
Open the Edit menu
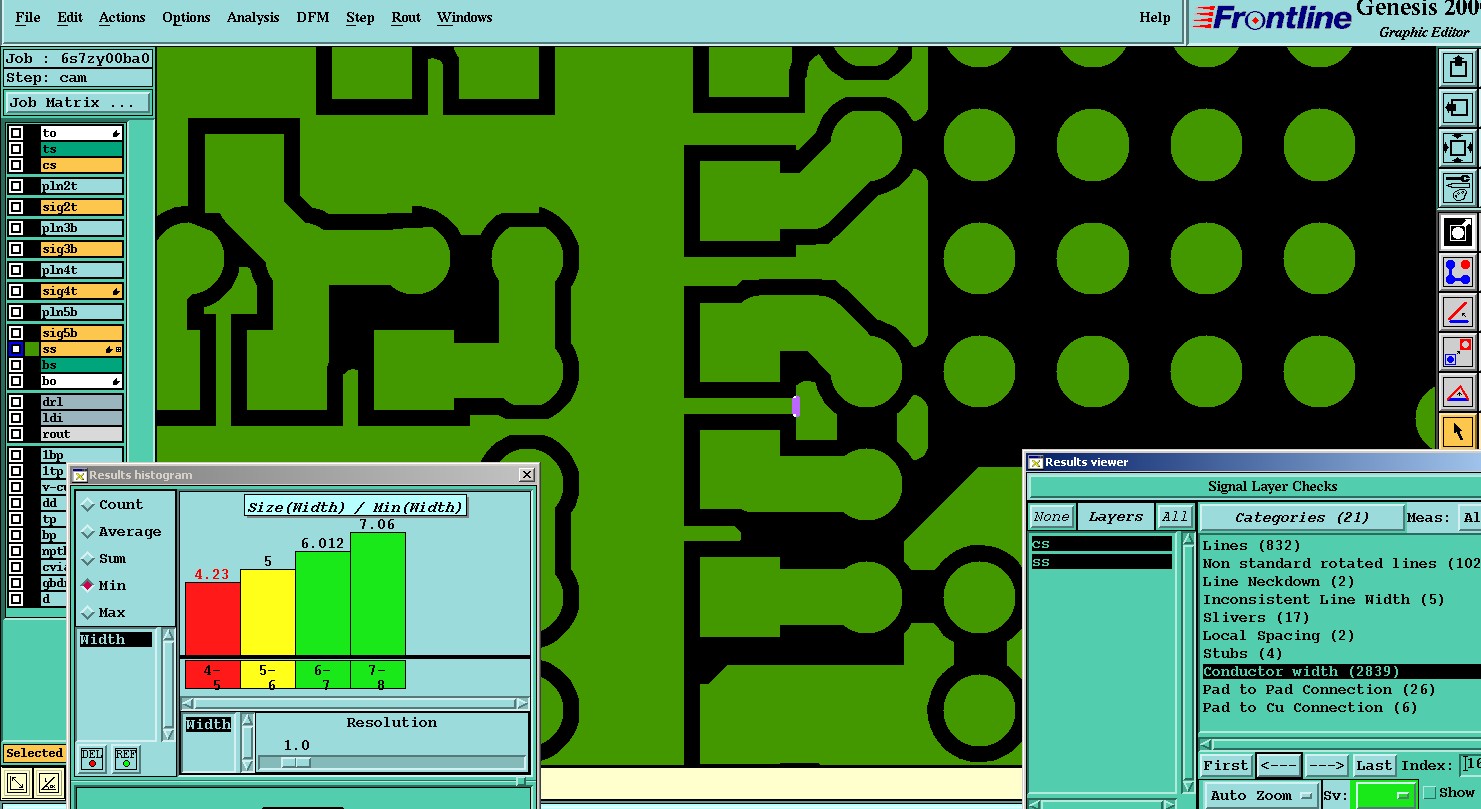(70, 17)
